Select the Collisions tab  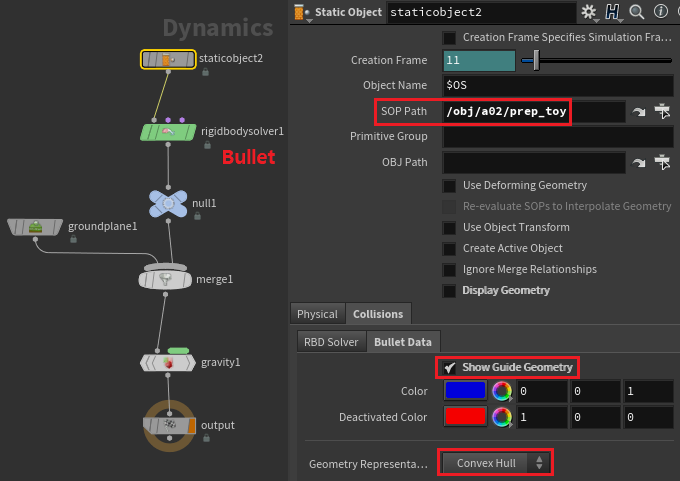click(378, 314)
